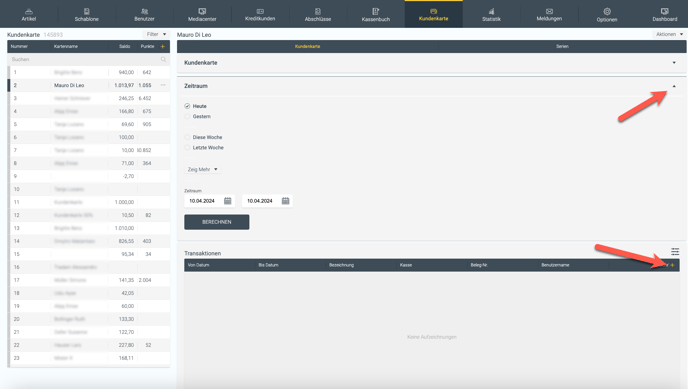Select card row with Saldo 166,80
Image resolution: width=688 pixels, height=389 pixels.
(89, 111)
